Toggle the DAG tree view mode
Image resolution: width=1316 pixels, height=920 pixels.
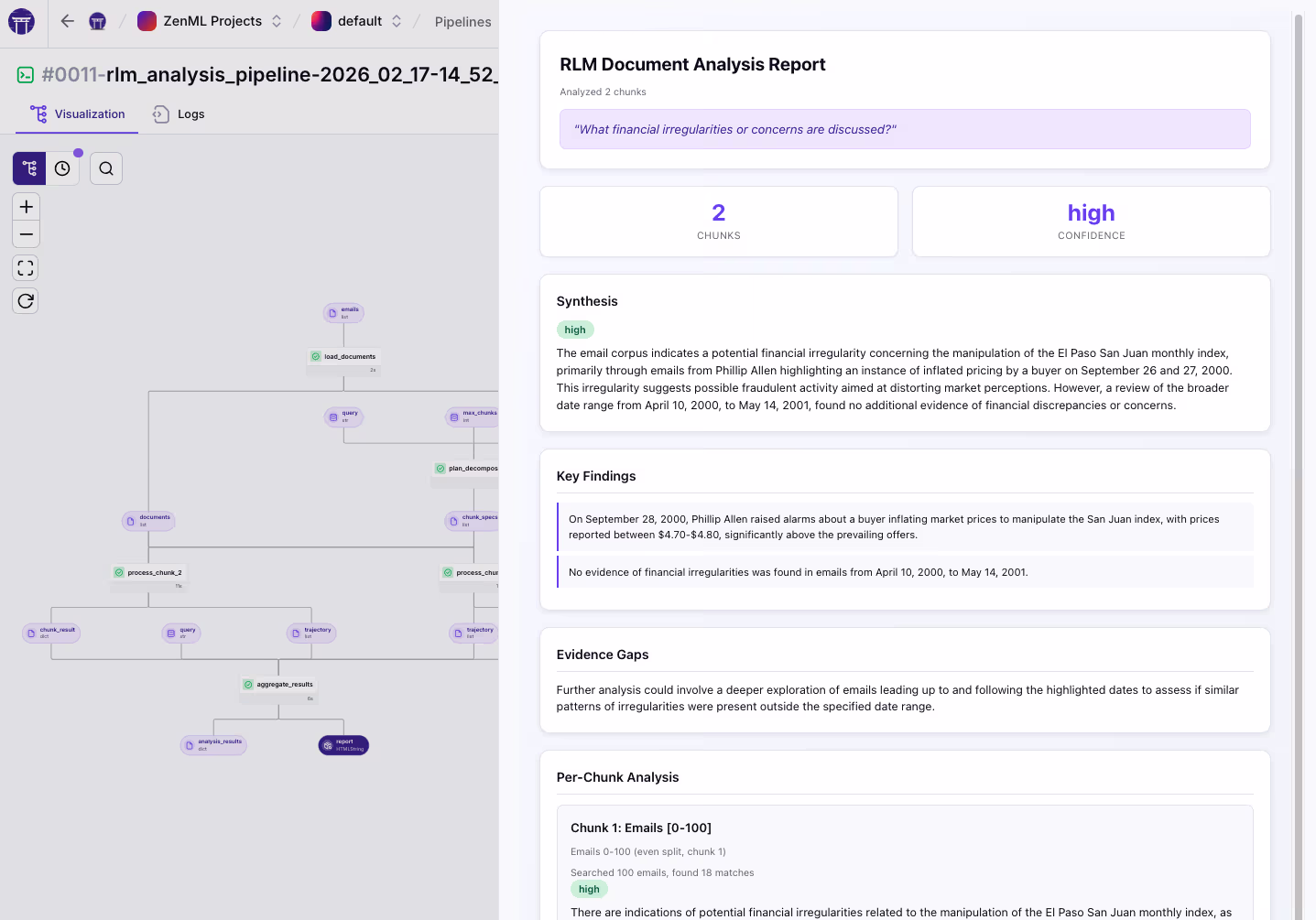(28, 168)
